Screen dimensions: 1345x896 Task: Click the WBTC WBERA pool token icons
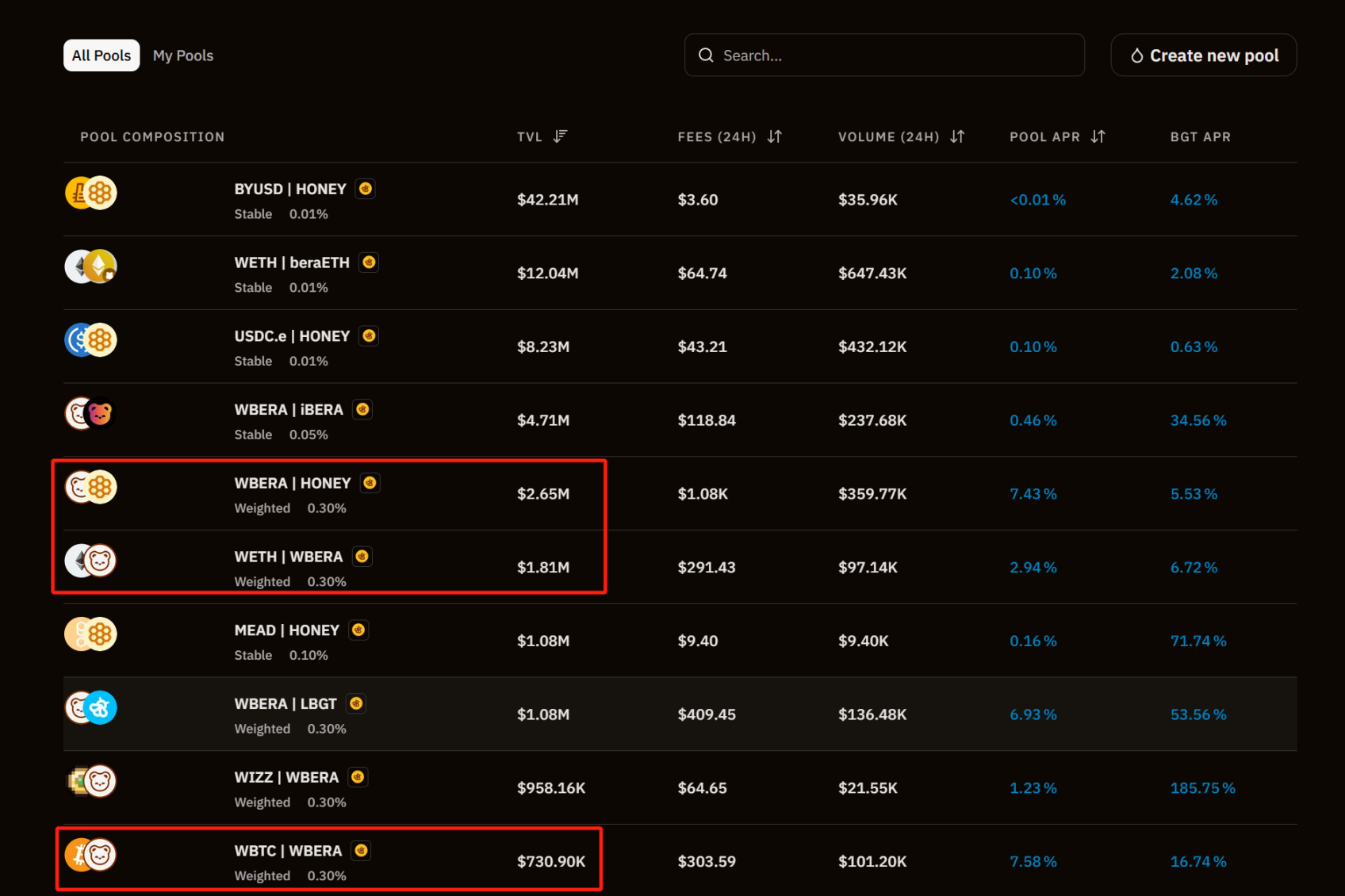tap(90, 855)
